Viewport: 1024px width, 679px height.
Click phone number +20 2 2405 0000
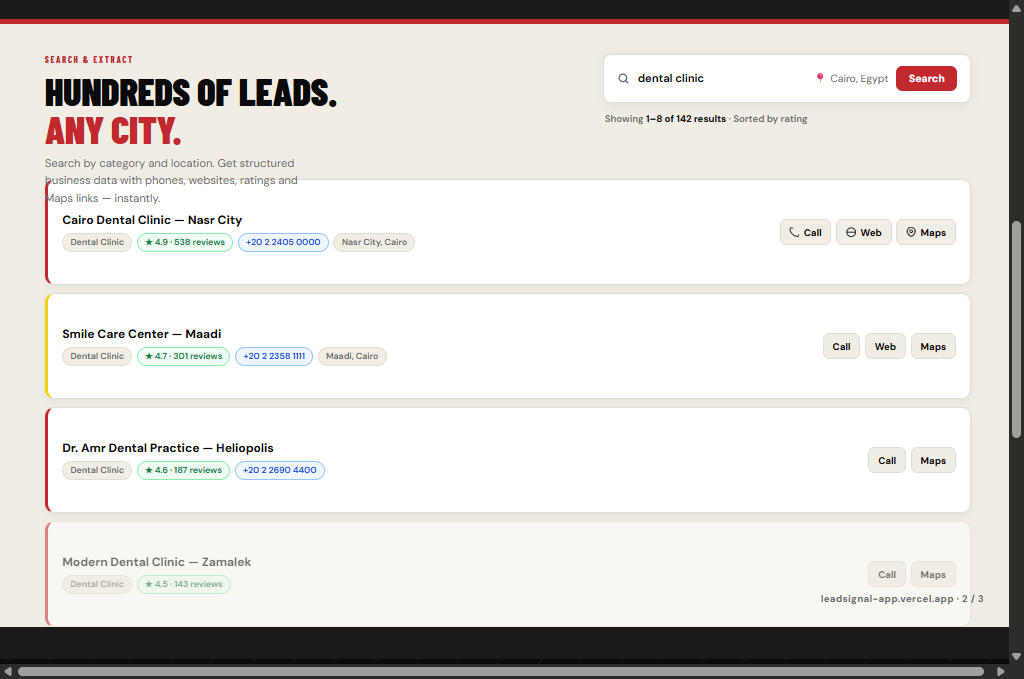pos(283,242)
